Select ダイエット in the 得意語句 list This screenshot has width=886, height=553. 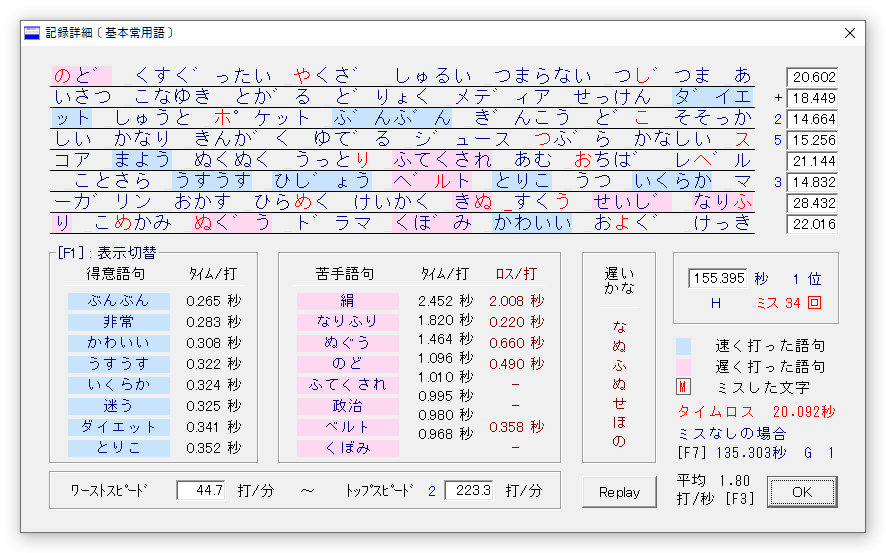pos(119,427)
